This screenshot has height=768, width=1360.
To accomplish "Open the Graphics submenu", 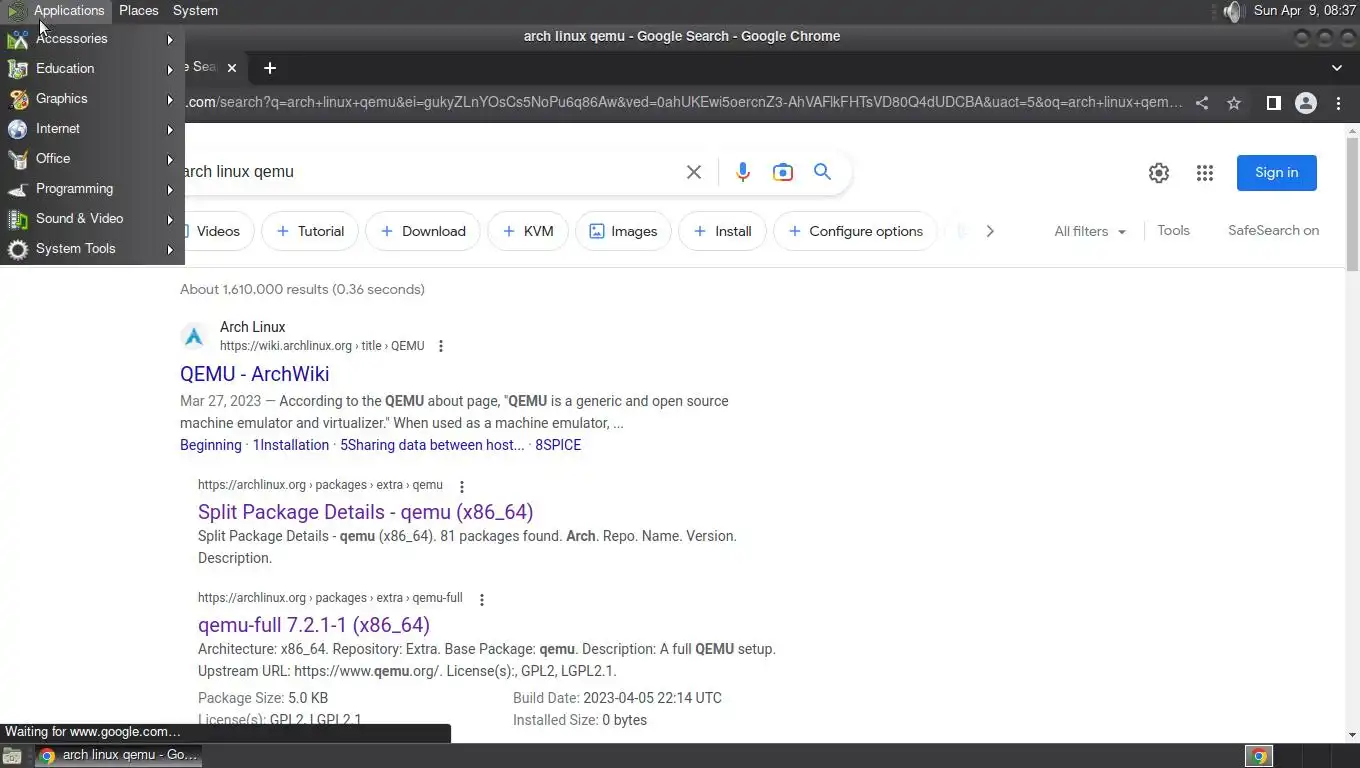I will pos(92,99).
